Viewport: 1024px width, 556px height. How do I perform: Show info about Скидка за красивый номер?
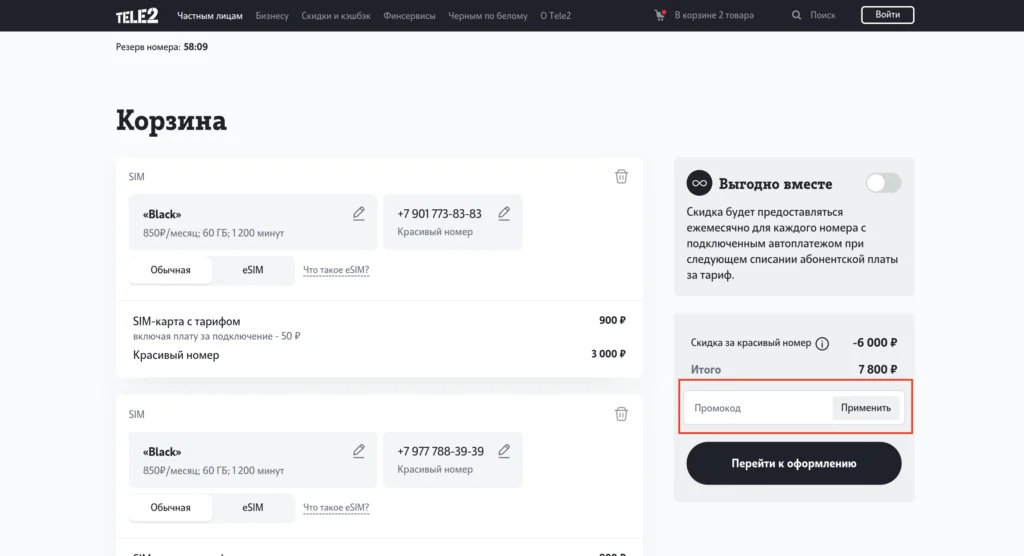point(822,343)
